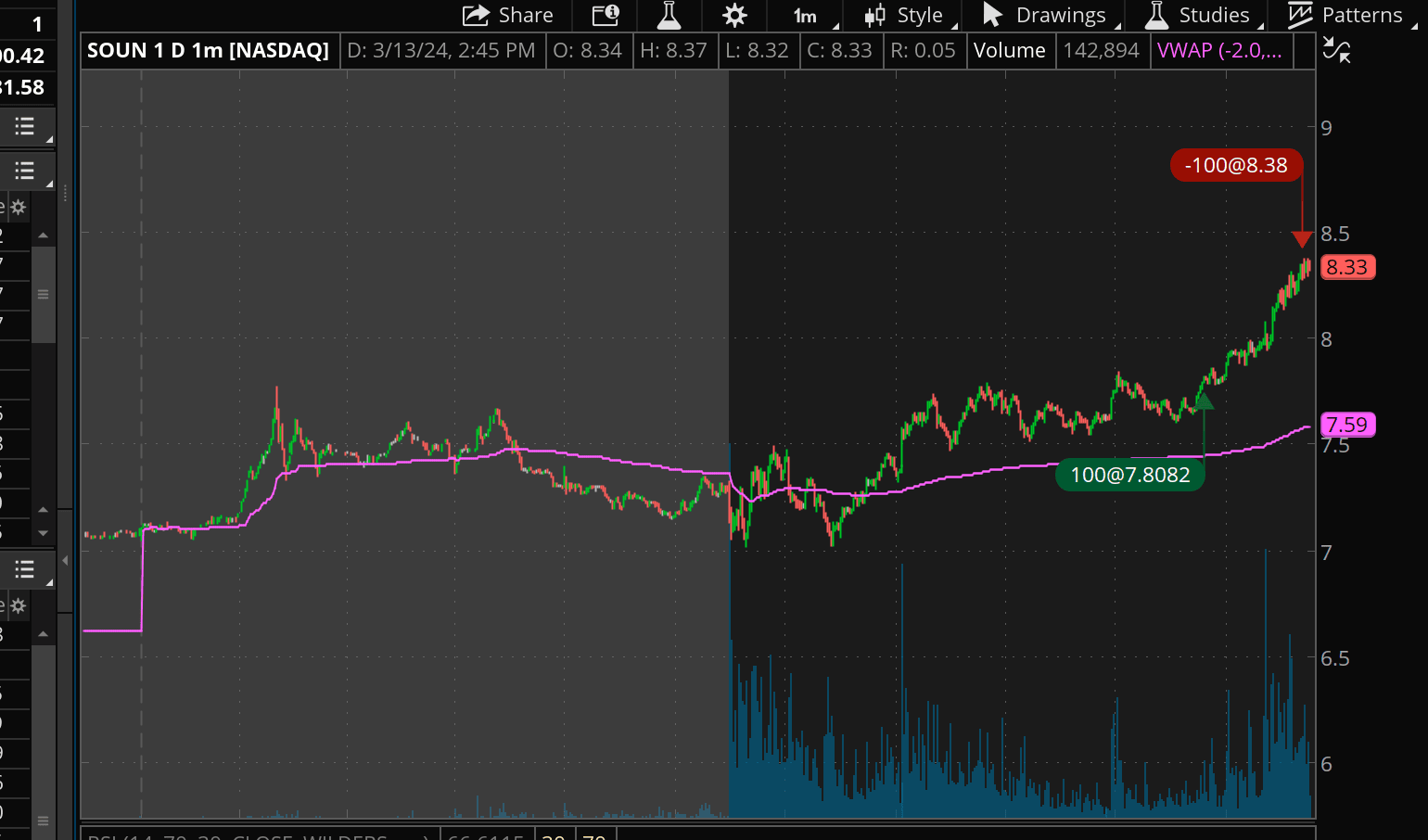The height and width of the screenshot is (840, 1428).
Task: Click the upper gear icon in left sidebar
Action: click(18, 207)
